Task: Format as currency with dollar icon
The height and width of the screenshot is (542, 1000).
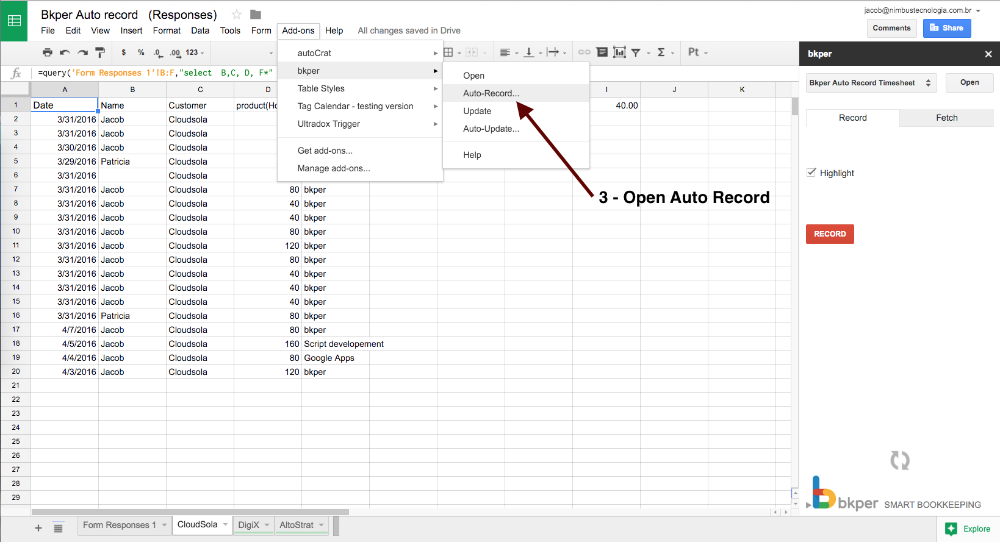Action: [x=124, y=52]
